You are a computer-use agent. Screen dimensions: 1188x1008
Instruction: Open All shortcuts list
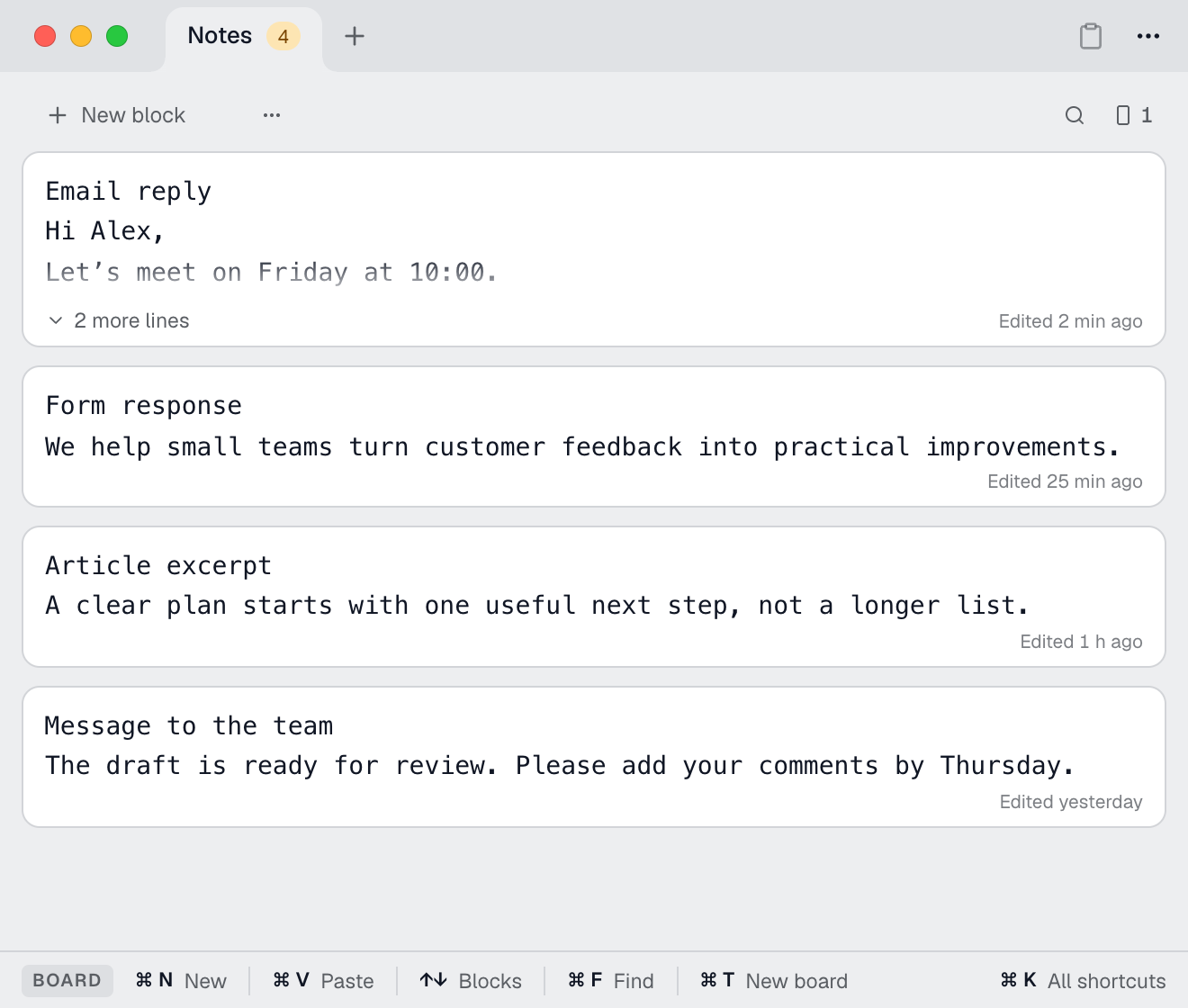1083,981
